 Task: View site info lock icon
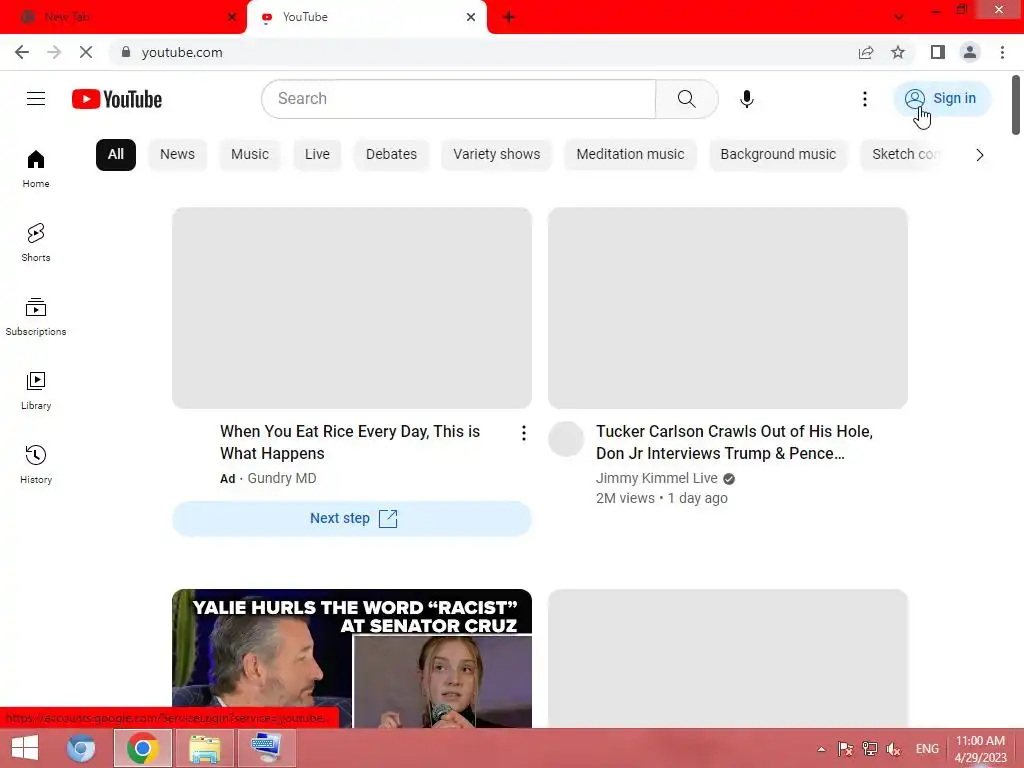126,52
